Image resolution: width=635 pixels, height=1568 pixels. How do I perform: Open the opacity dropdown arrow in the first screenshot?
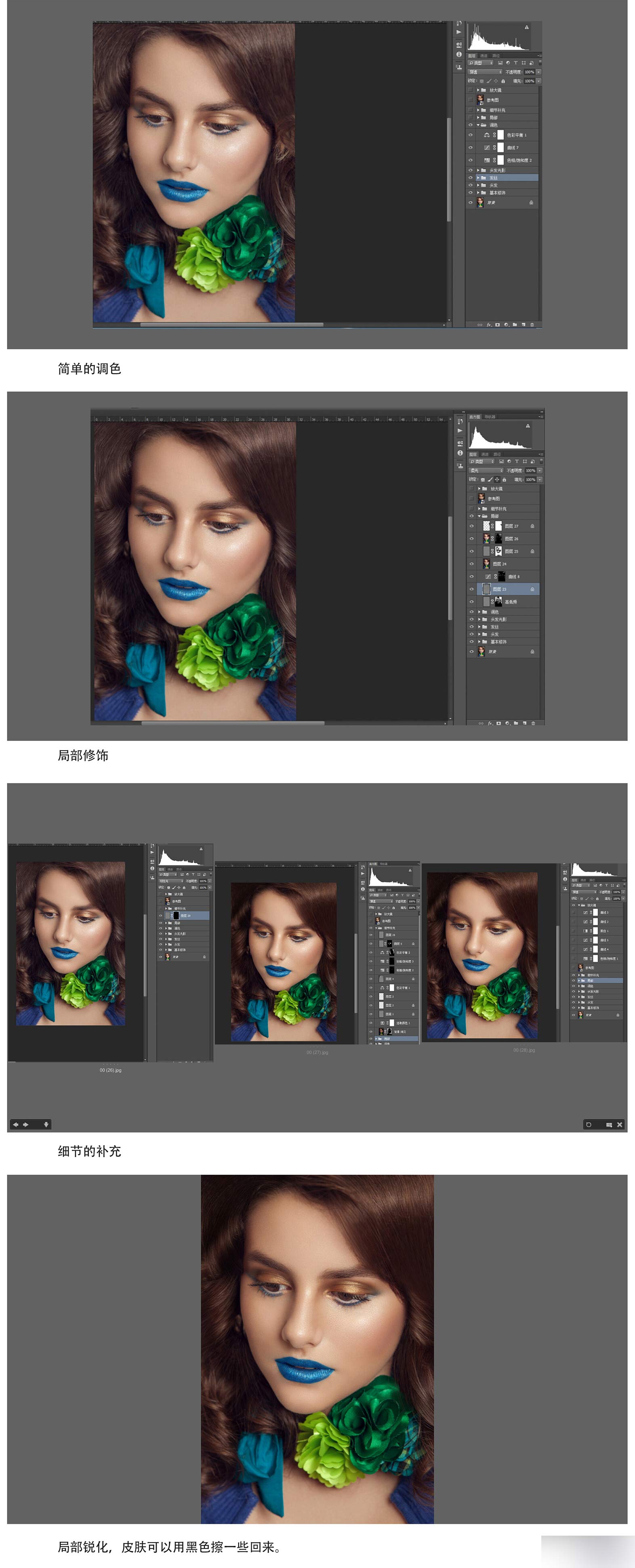(538, 72)
